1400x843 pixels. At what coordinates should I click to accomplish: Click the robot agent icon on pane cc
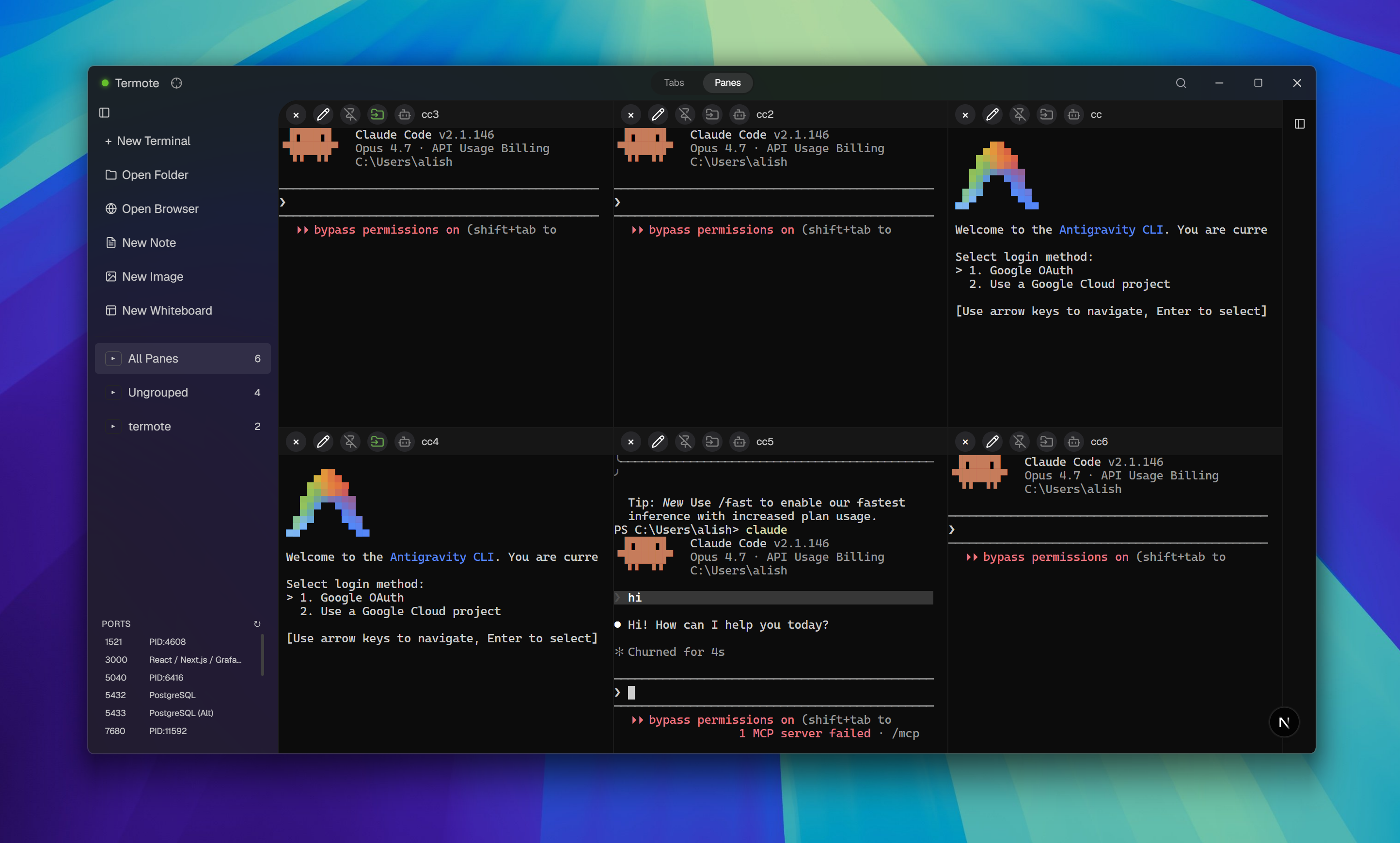1074,115
